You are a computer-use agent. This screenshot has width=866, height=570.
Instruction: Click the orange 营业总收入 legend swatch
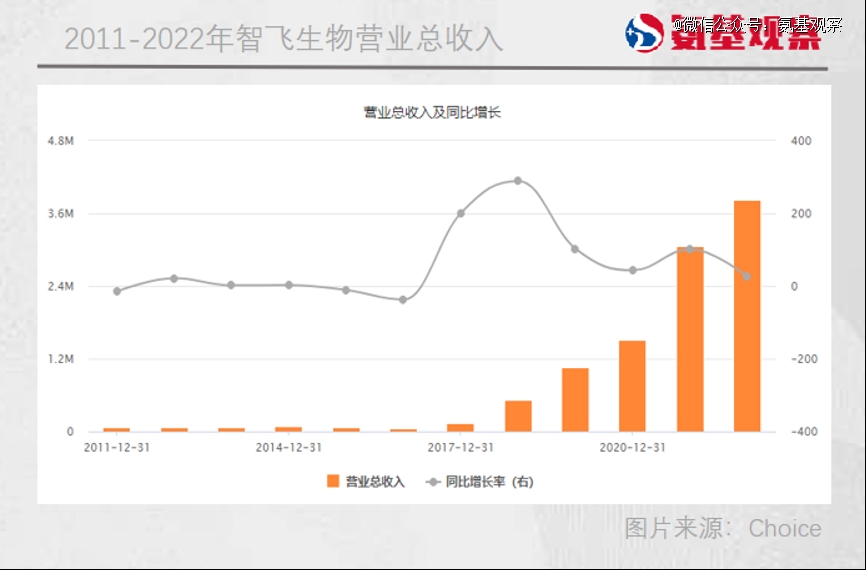(333, 481)
